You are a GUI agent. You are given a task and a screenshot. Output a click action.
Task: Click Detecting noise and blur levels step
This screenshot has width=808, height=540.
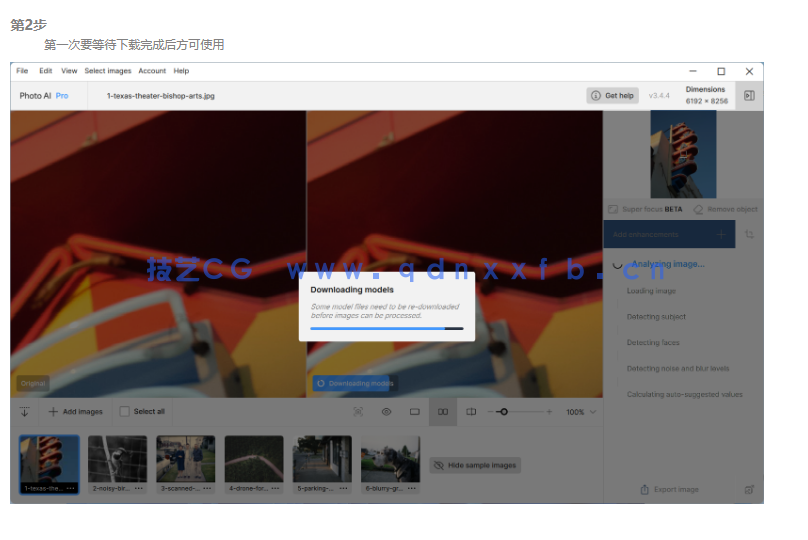[x=678, y=368]
